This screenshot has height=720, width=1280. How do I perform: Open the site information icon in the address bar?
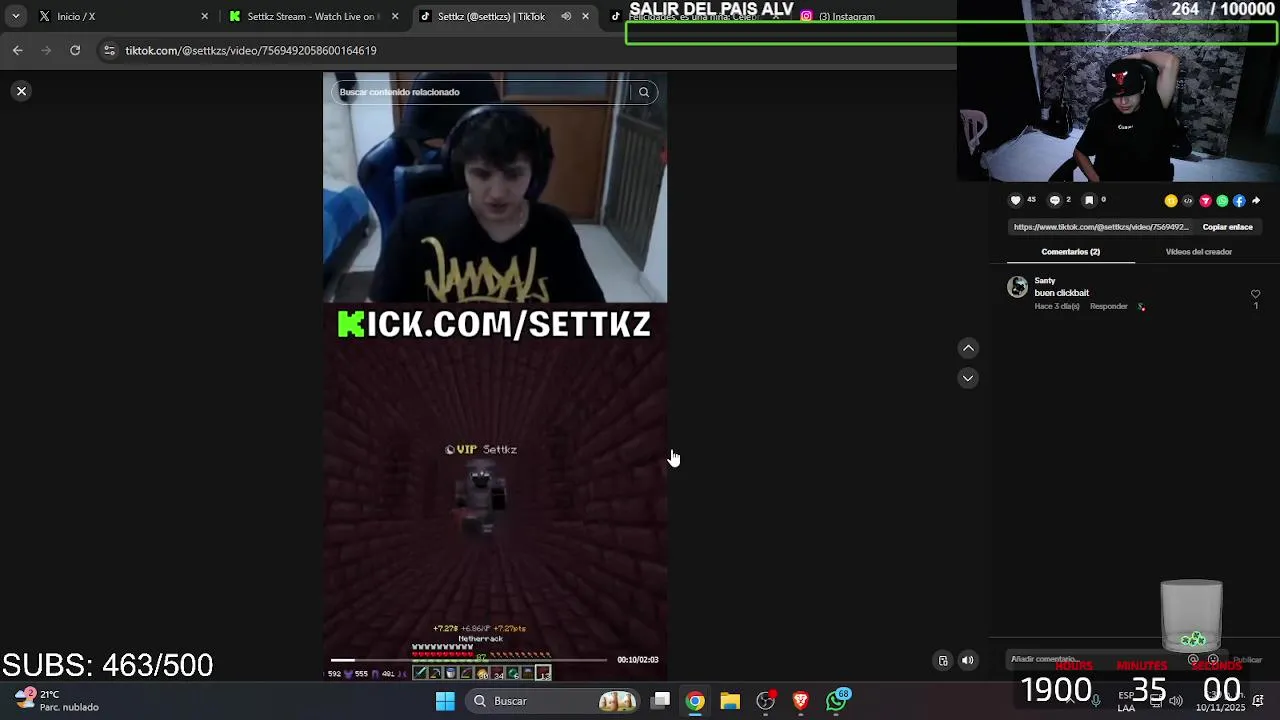[x=109, y=50]
